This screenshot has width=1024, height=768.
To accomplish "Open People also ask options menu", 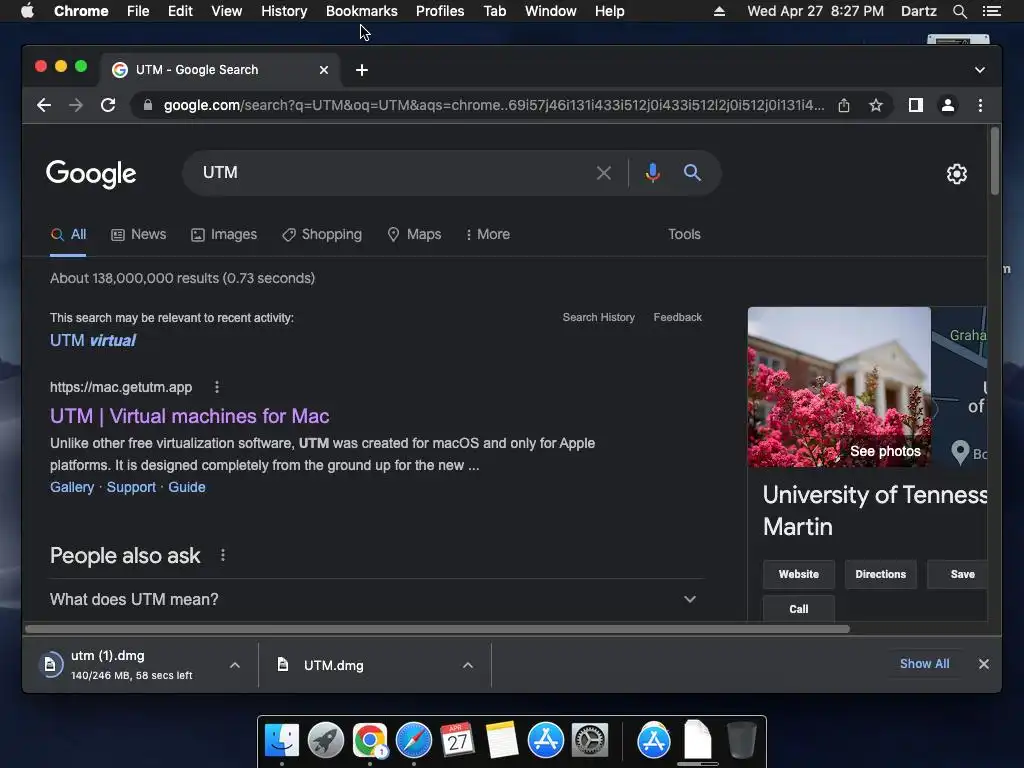I will (223, 555).
